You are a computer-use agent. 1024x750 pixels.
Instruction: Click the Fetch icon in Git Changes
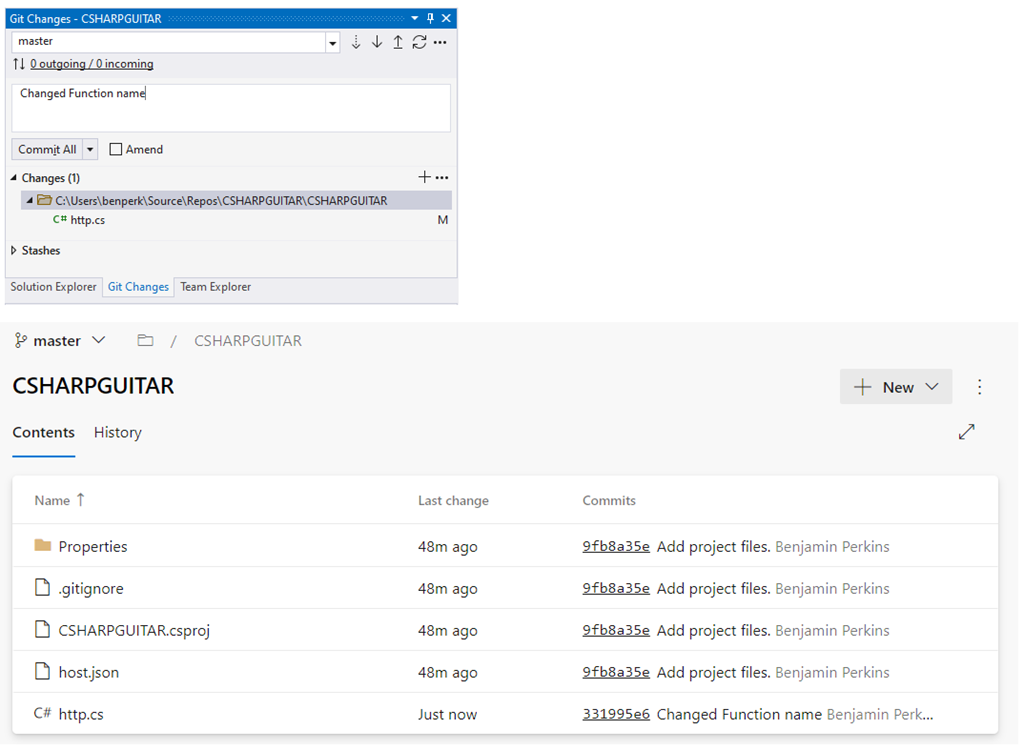point(356,42)
